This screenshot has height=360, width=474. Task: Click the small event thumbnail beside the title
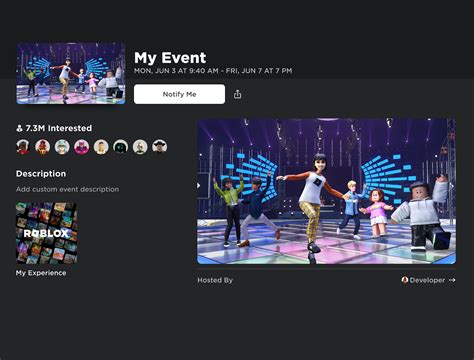71,73
